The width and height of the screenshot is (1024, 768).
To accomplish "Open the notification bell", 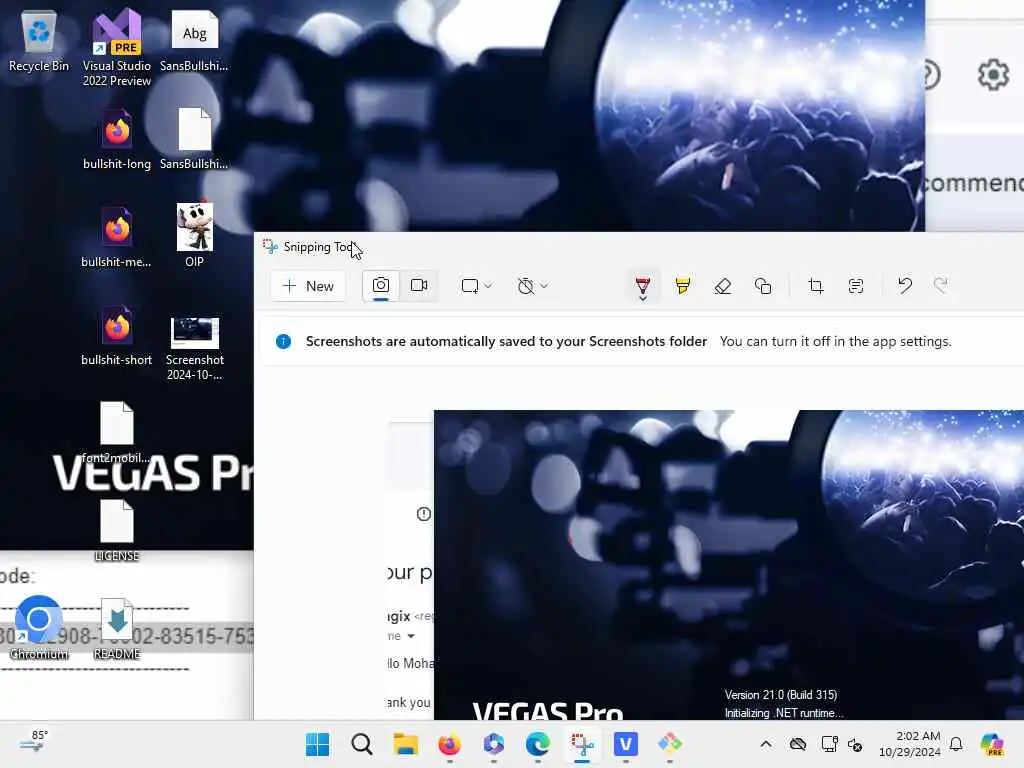I will coord(956,744).
